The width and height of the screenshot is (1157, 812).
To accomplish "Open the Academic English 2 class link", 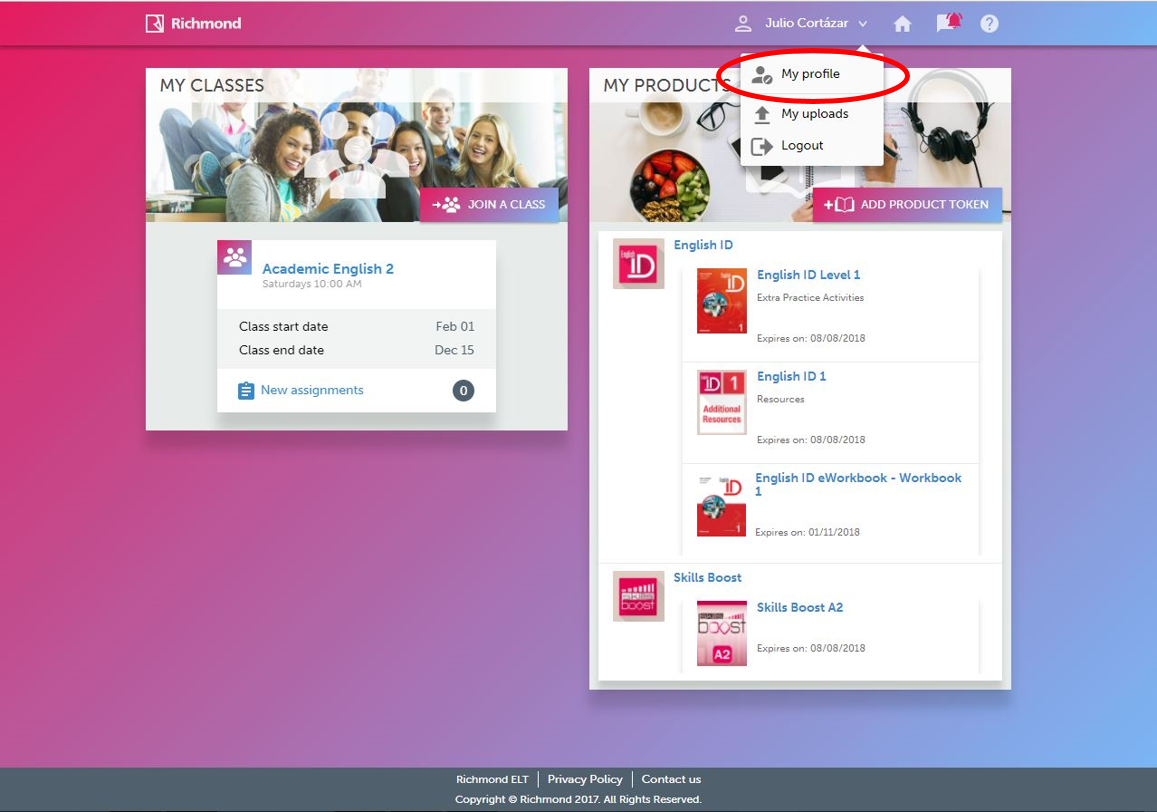I will coord(328,269).
